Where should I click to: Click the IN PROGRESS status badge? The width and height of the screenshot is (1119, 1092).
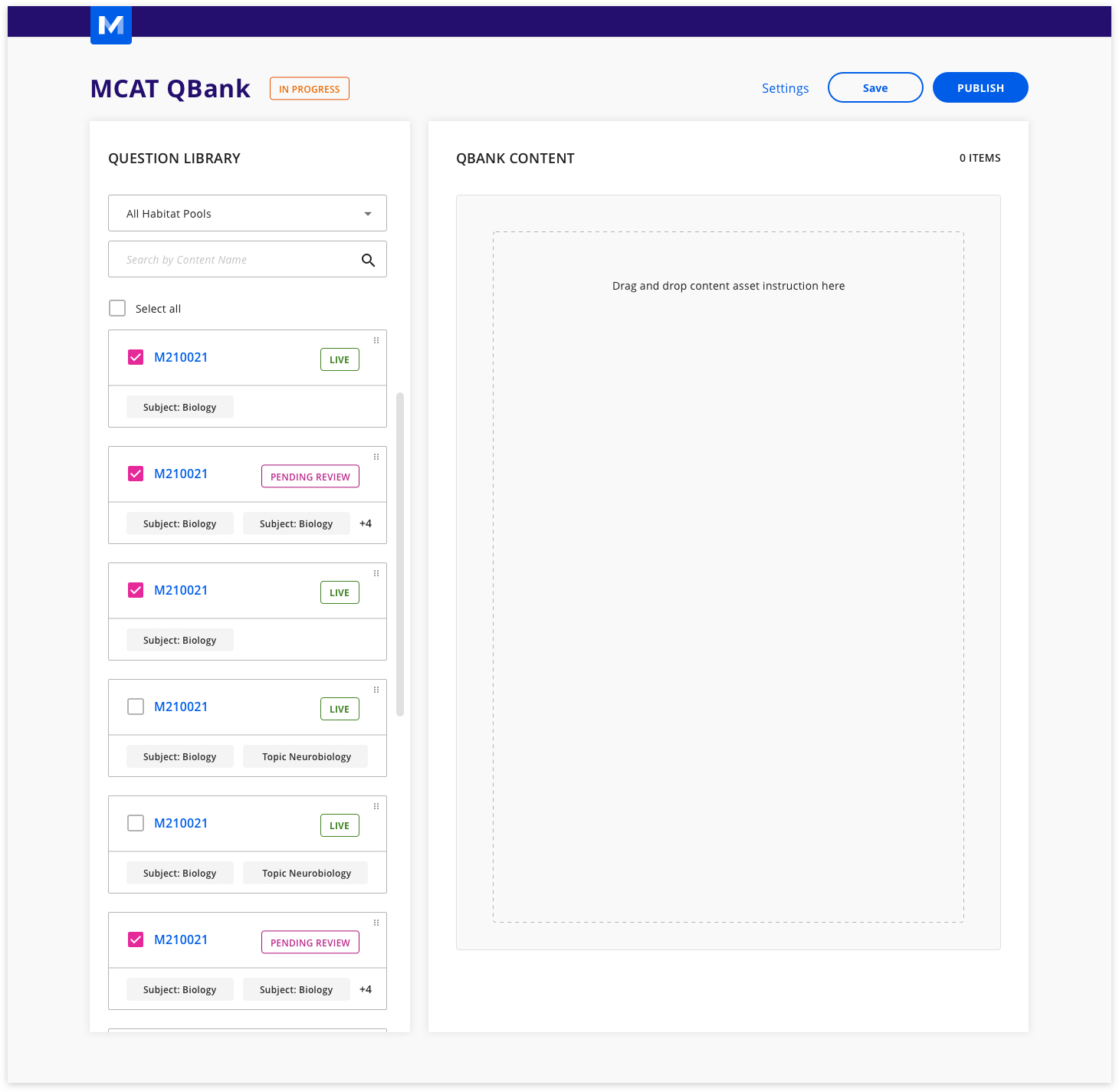coord(310,89)
